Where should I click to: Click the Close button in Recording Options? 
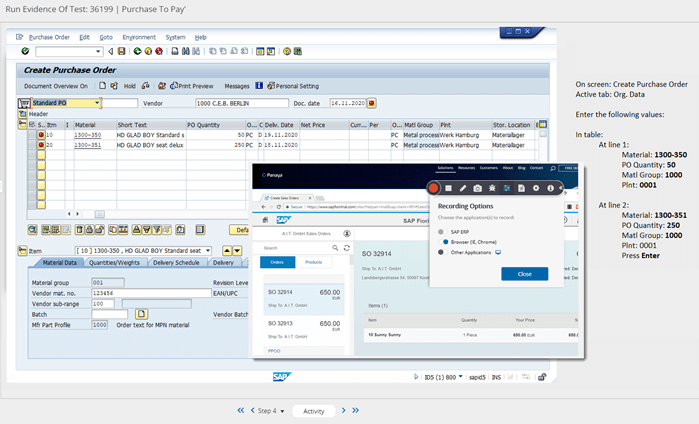click(x=525, y=274)
